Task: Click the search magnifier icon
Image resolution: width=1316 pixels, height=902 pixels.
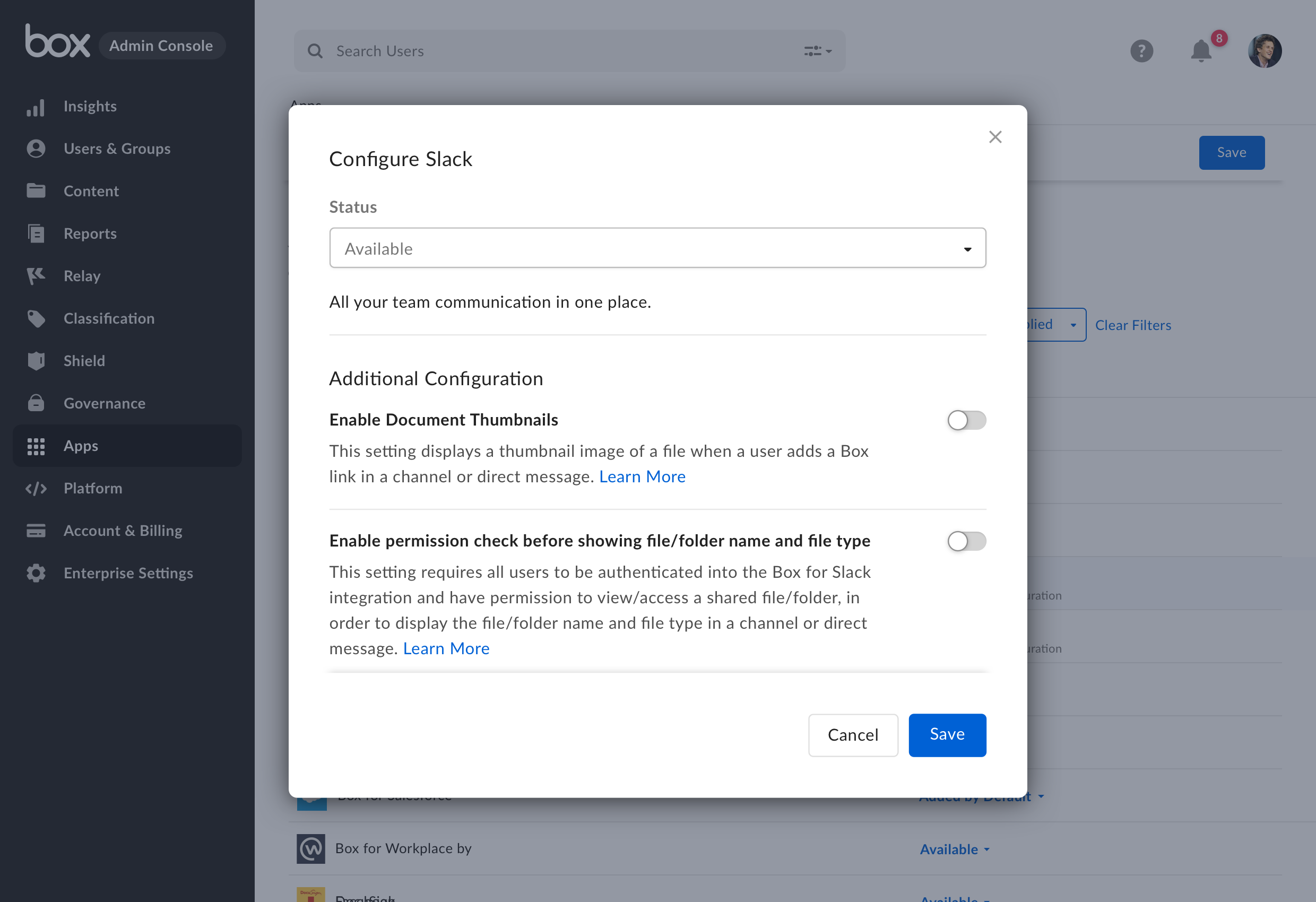Action: pyautogui.click(x=315, y=51)
